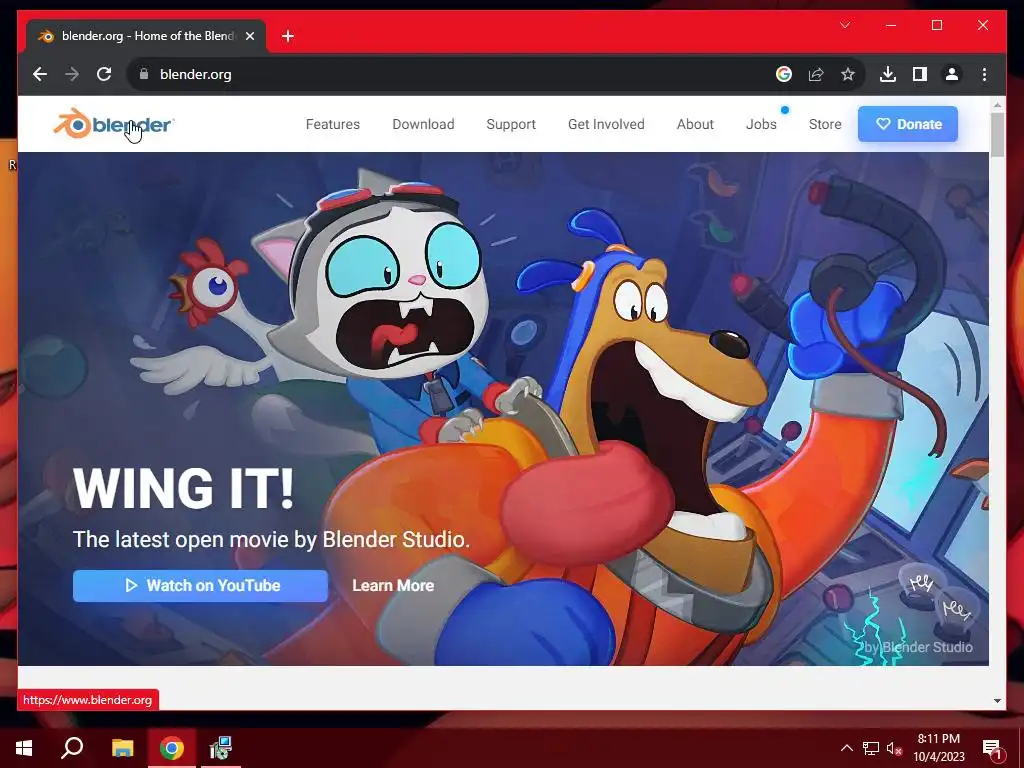Click the network icon in system tray
The image size is (1024, 768).
[871, 748]
